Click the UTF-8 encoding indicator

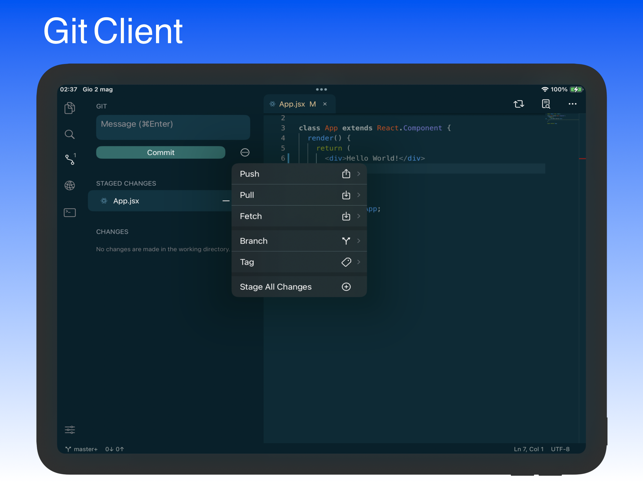pyautogui.click(x=560, y=449)
